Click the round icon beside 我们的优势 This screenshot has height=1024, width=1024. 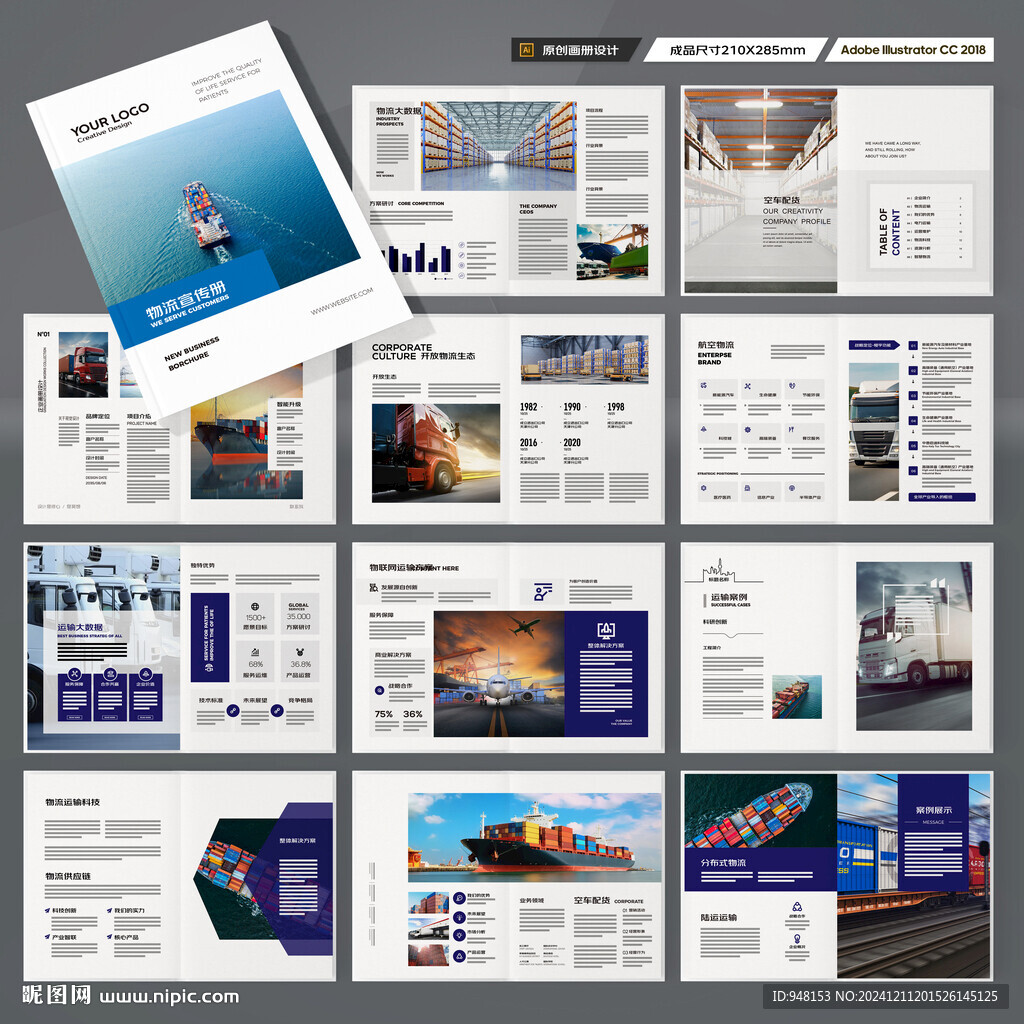[459, 898]
